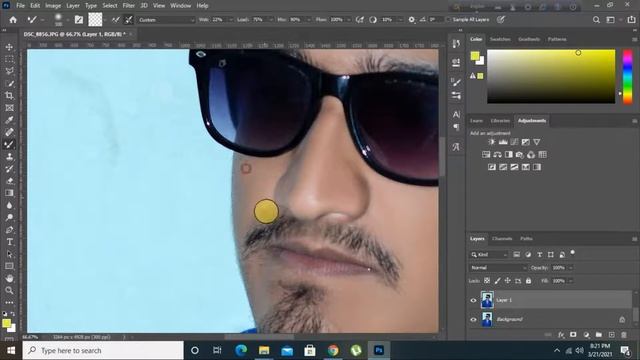Screen dimensions: 640x360
Task: Toggle lock all padlock icon
Action: point(529,281)
